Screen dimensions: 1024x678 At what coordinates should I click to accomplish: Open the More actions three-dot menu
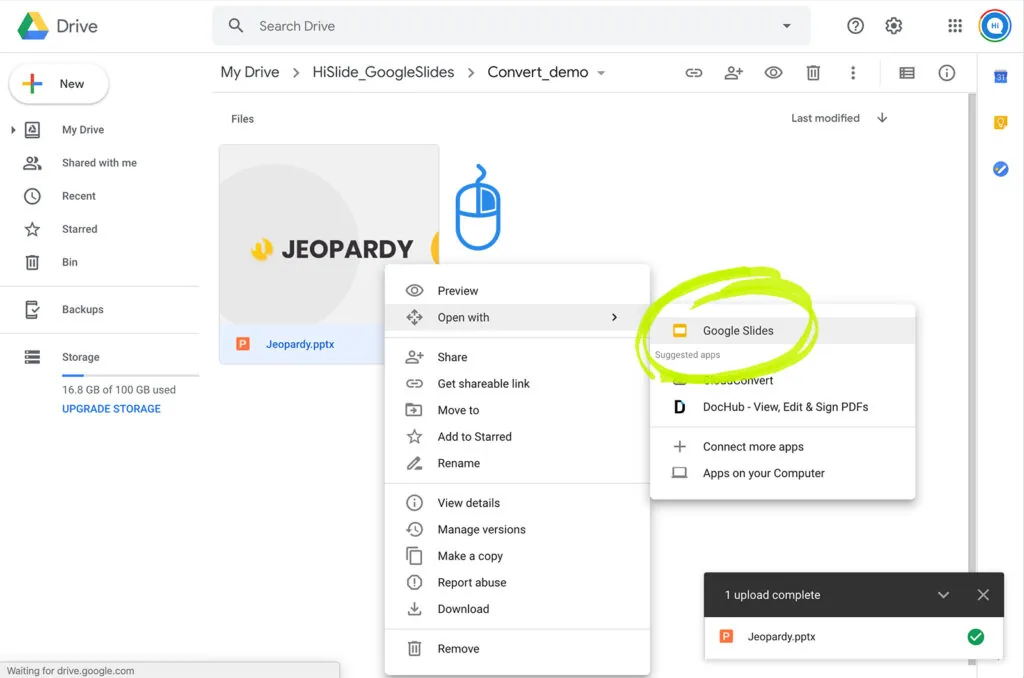853,73
